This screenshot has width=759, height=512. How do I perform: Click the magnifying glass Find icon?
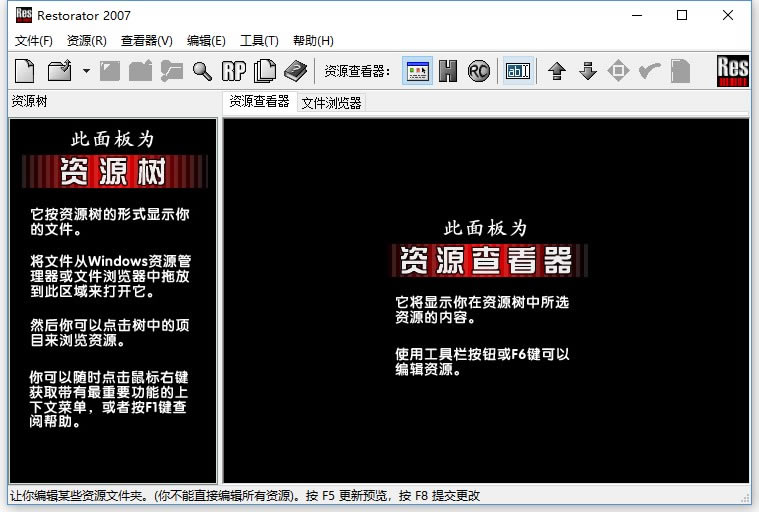point(202,71)
